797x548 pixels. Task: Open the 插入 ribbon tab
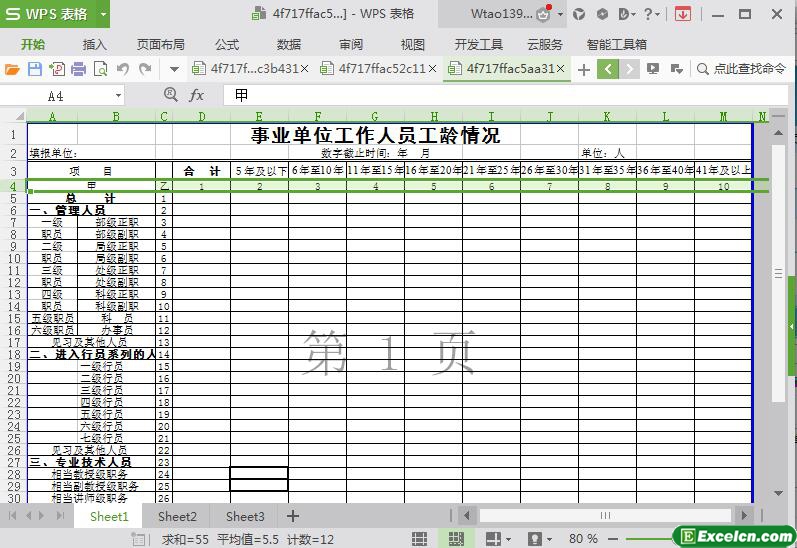click(95, 45)
